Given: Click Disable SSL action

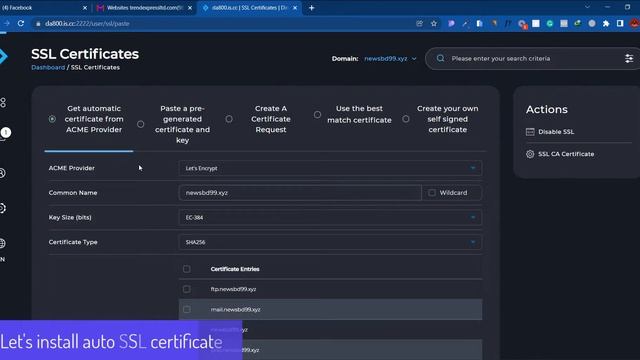Looking at the screenshot, I should click(556, 132).
